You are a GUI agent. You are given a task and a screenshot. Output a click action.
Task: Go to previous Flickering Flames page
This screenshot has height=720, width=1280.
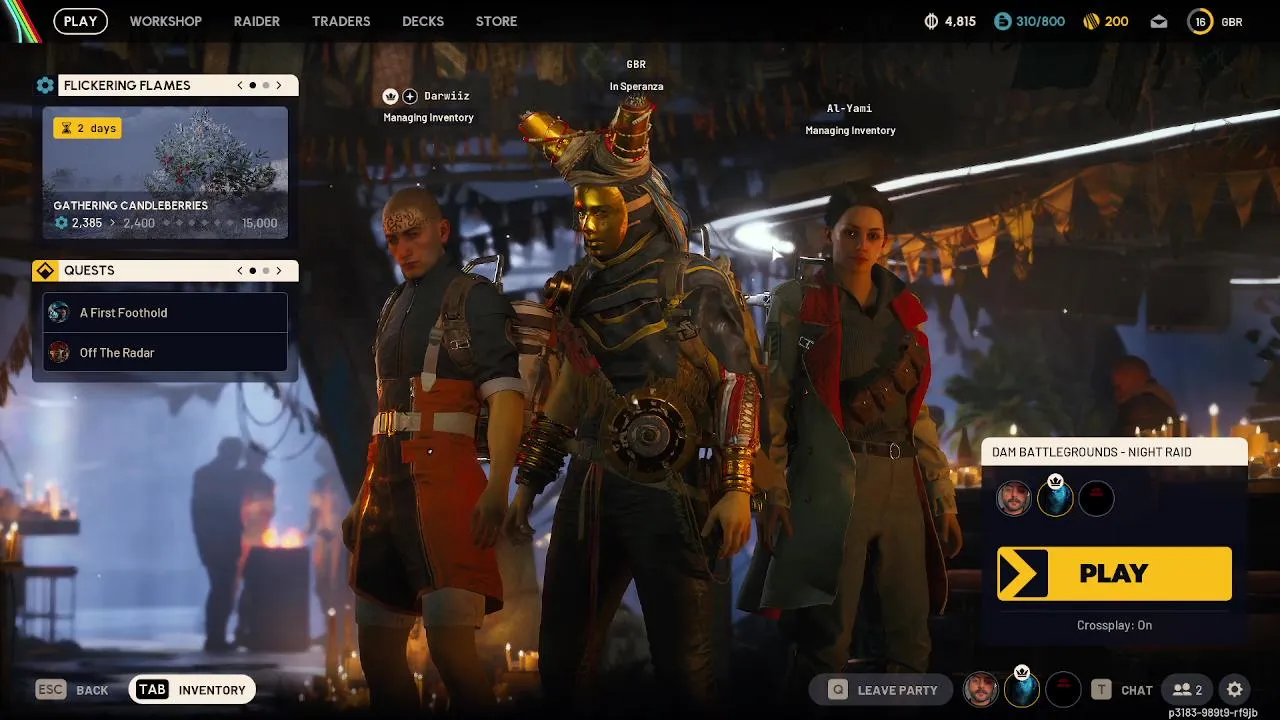click(x=240, y=86)
